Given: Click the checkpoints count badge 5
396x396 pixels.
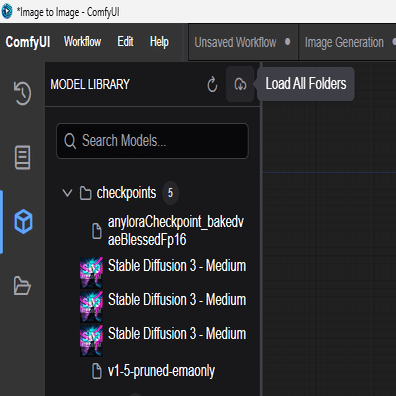Looking at the screenshot, I should click(170, 193).
